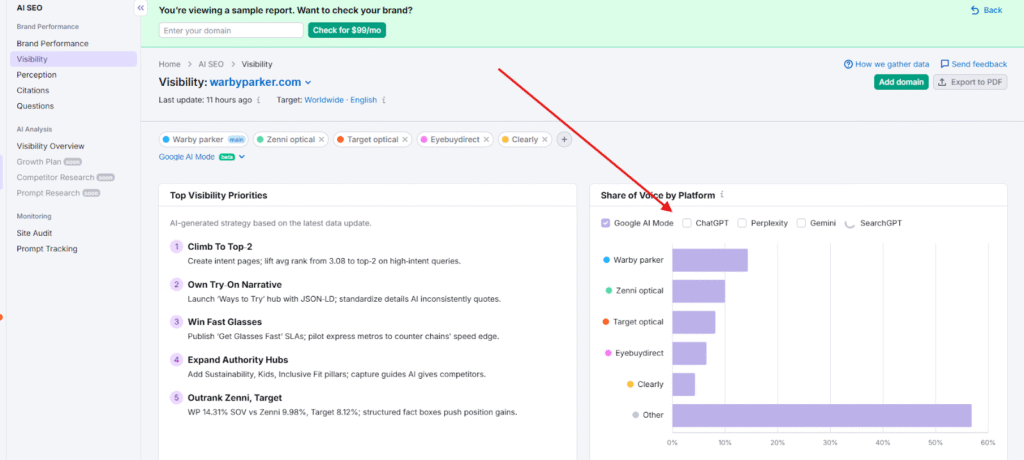Enable ChatGPT platform checkbox

click(687, 223)
